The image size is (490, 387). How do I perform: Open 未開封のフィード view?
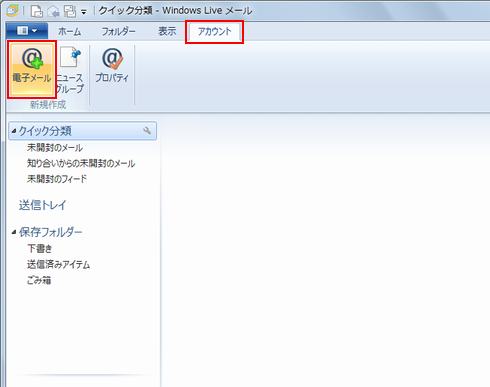click(57, 179)
